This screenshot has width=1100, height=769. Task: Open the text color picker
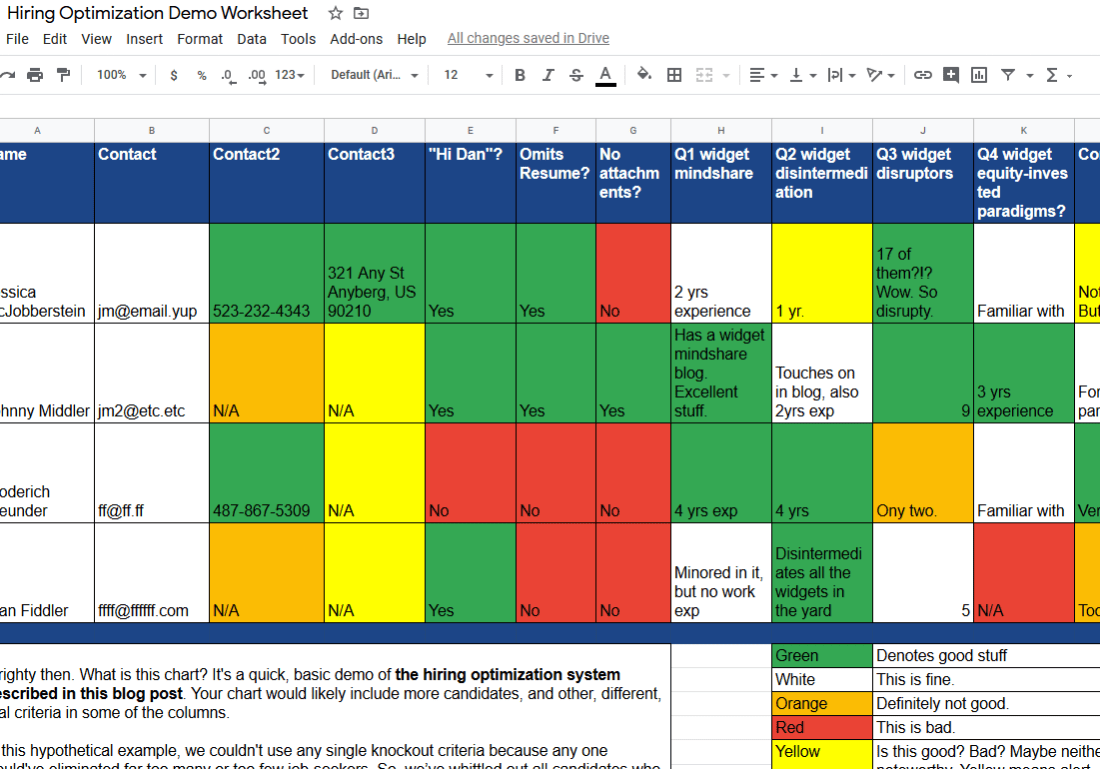click(x=605, y=75)
